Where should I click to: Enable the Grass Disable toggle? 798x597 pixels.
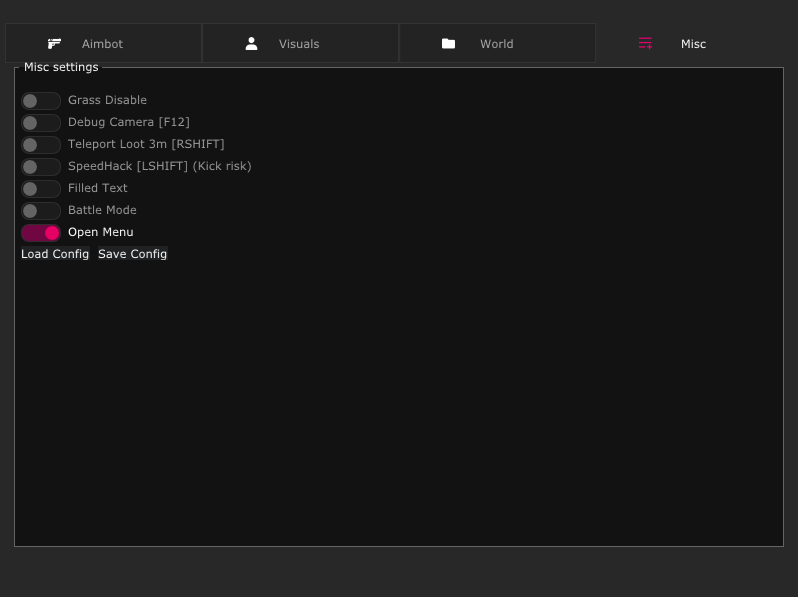pos(41,101)
